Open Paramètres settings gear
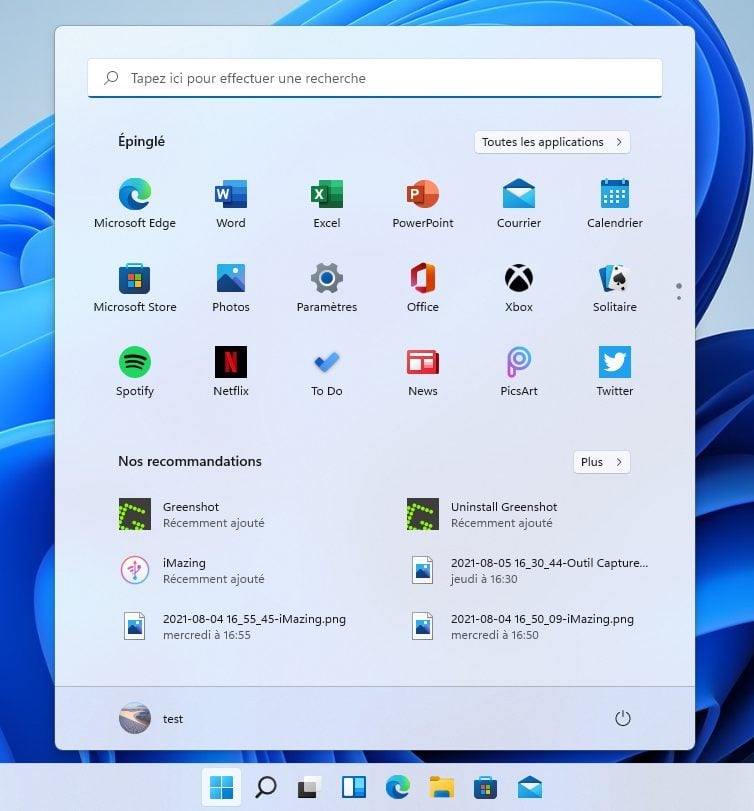This screenshot has width=754, height=811. [x=327, y=287]
